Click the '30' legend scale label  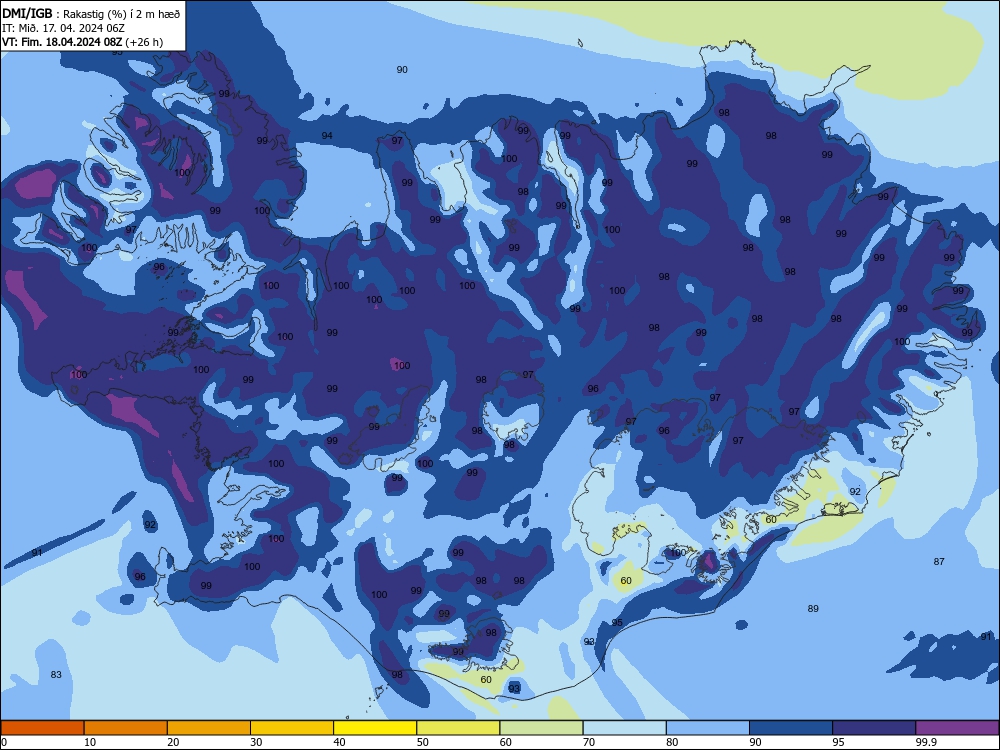tap(256, 742)
